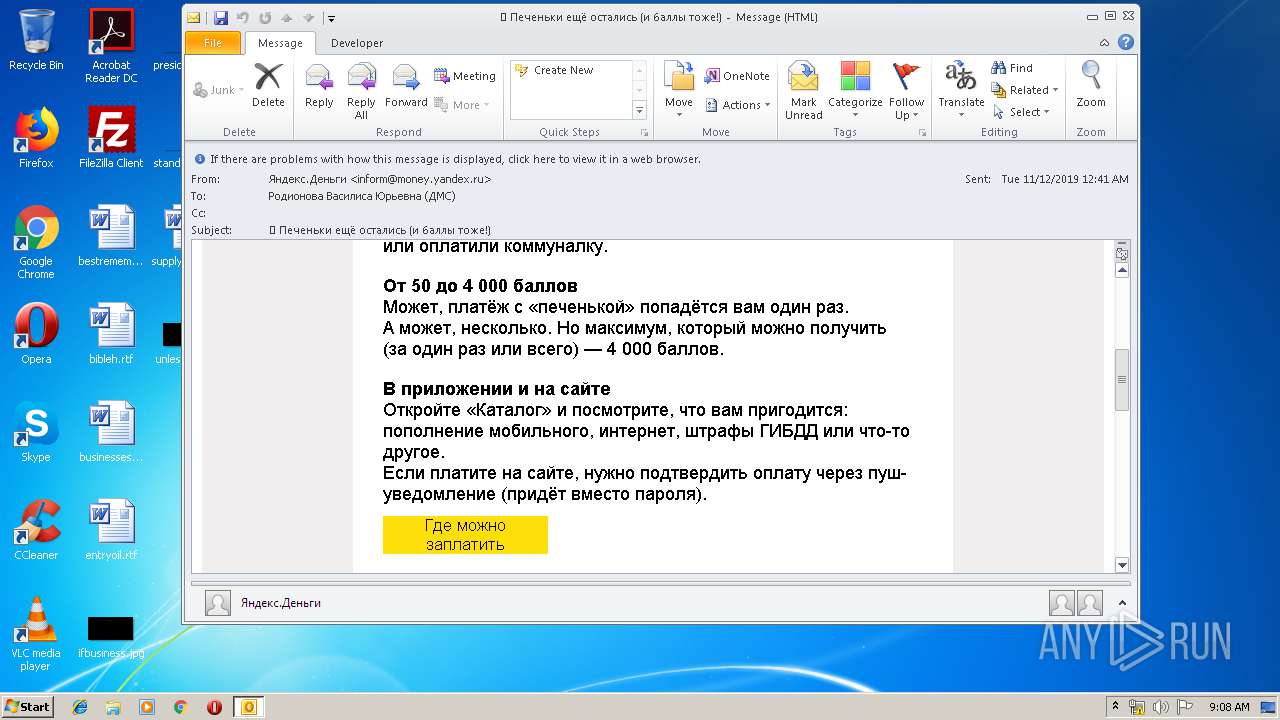The width and height of the screenshot is (1280, 720).
Task: Switch to the Developer ribbon tab
Action: 357,43
